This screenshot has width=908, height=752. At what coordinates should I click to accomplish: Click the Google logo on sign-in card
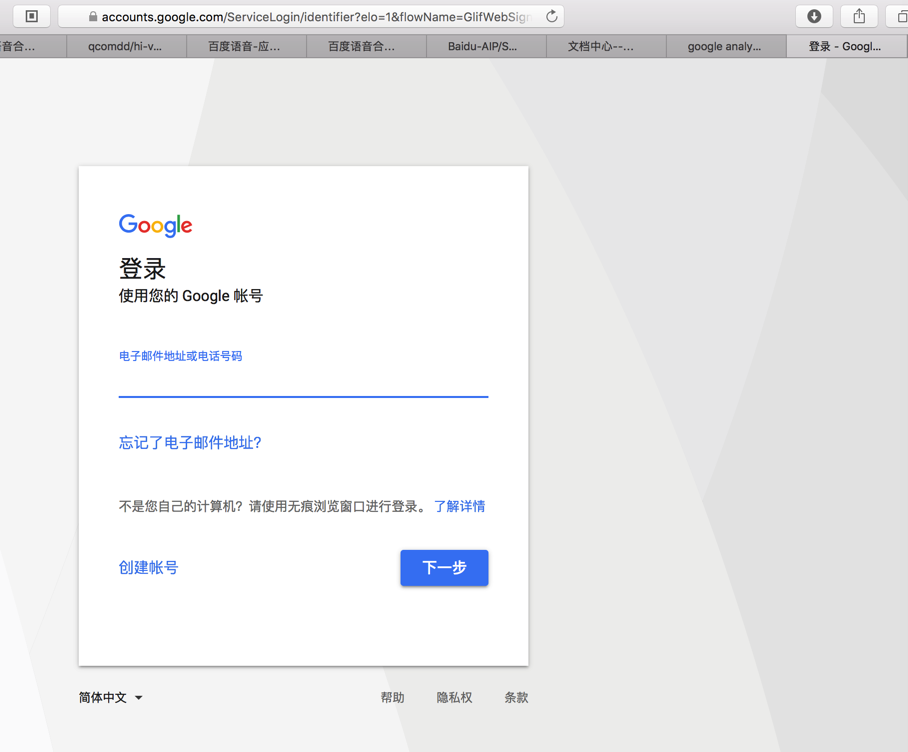click(x=156, y=225)
